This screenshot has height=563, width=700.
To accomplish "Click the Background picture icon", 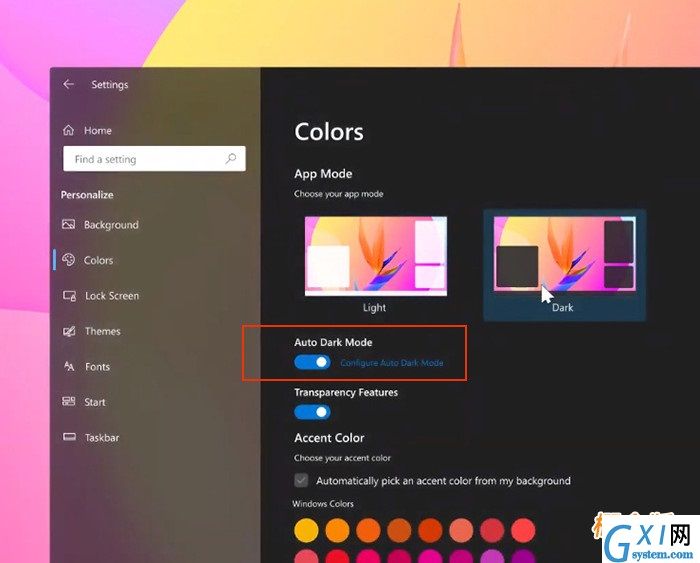I will coord(68,224).
